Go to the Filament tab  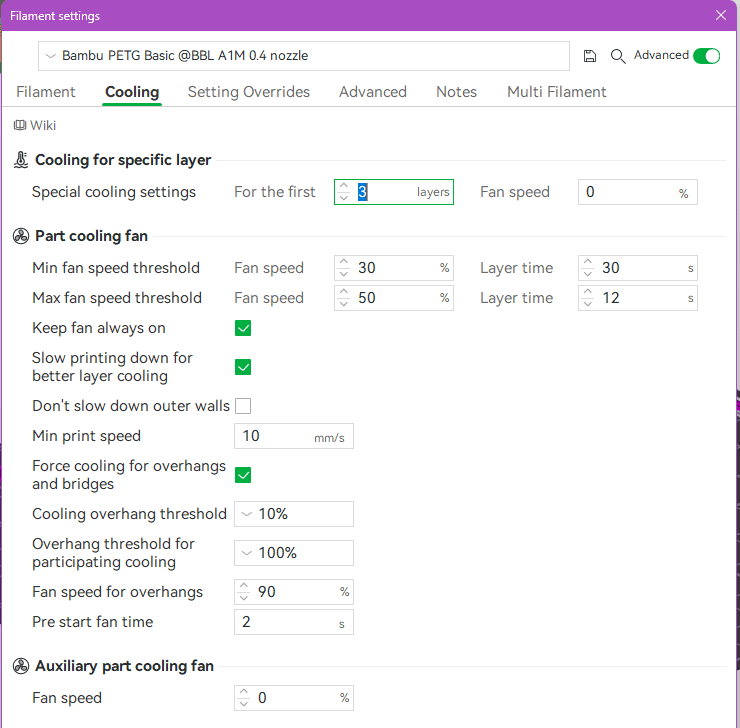(46, 92)
